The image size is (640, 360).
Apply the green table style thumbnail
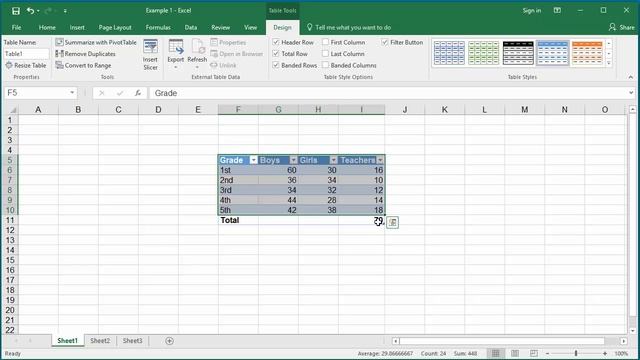484,53
